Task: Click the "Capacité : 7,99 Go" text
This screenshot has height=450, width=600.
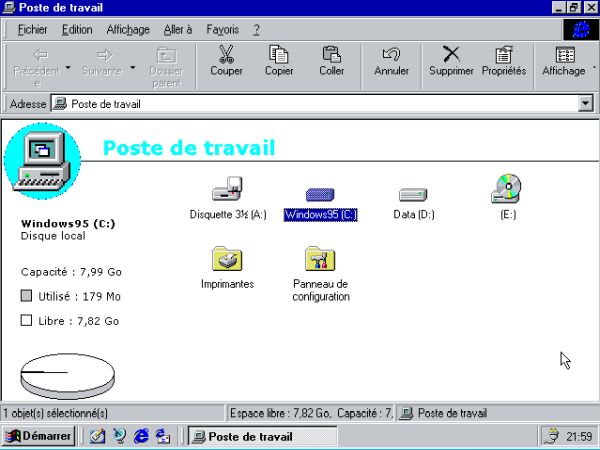Action: [71, 272]
